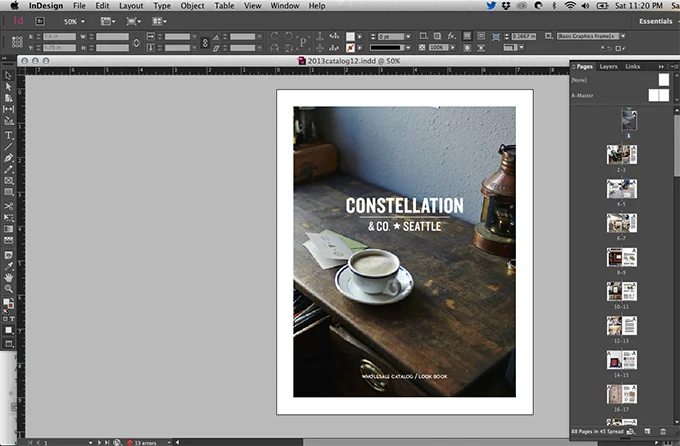This screenshot has height=446, width=680.
Task: Click the Twitter icon in menu bar
Action: (x=491, y=6)
